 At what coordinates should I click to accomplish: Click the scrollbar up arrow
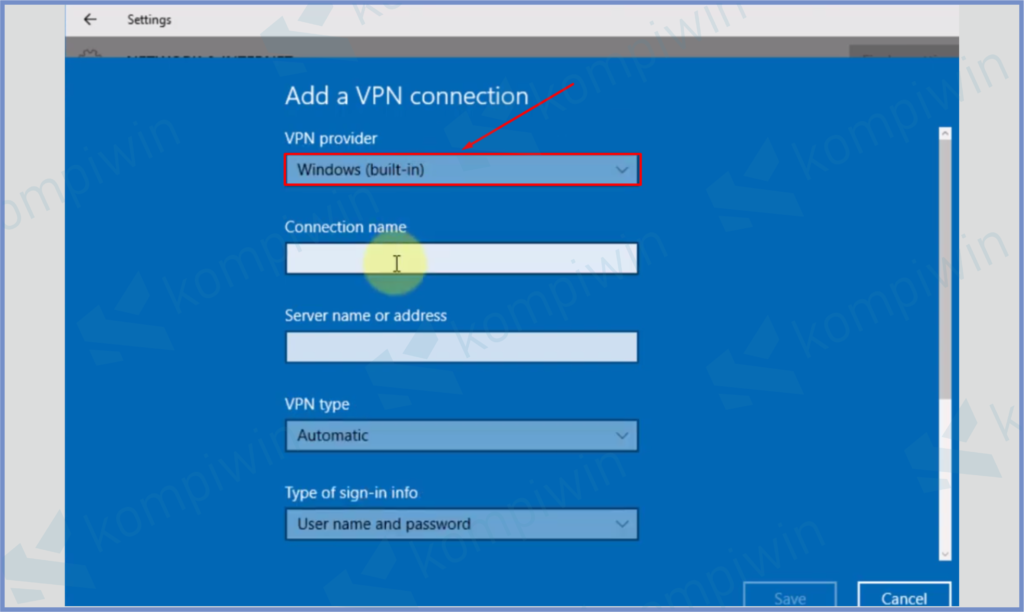click(x=944, y=133)
